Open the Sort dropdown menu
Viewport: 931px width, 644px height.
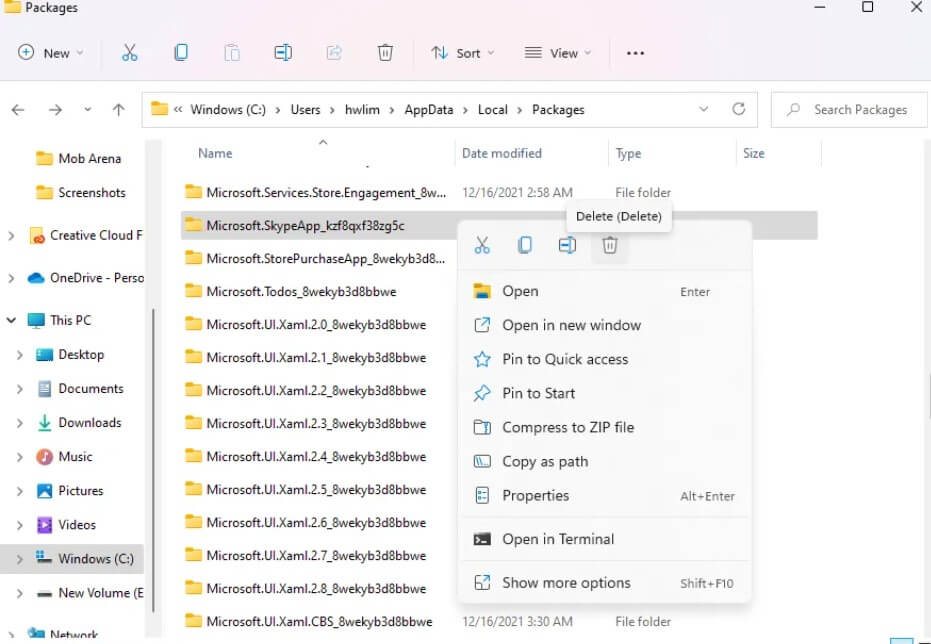pyautogui.click(x=463, y=53)
